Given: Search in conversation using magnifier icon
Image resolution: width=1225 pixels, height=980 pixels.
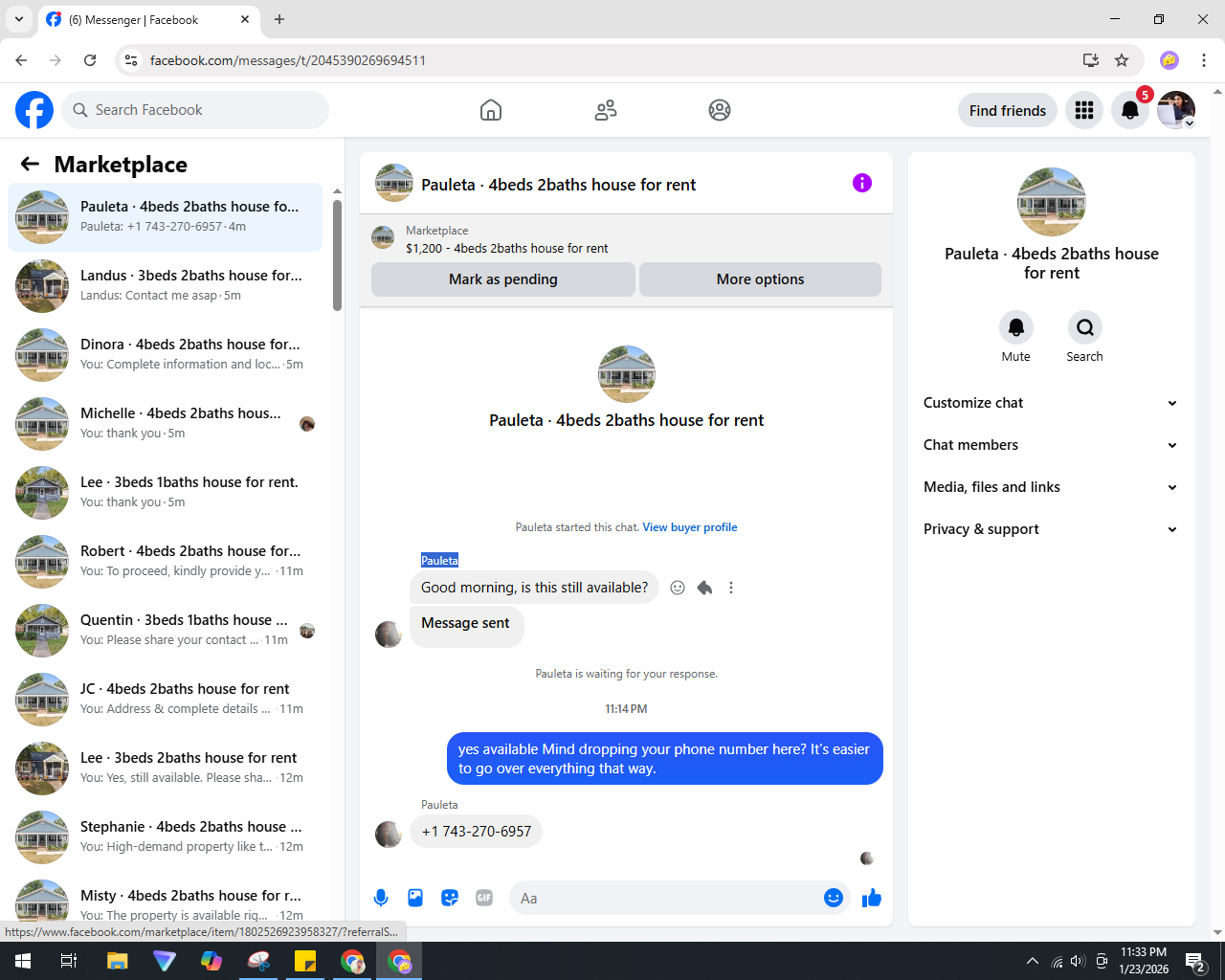Looking at the screenshot, I should [1085, 327].
